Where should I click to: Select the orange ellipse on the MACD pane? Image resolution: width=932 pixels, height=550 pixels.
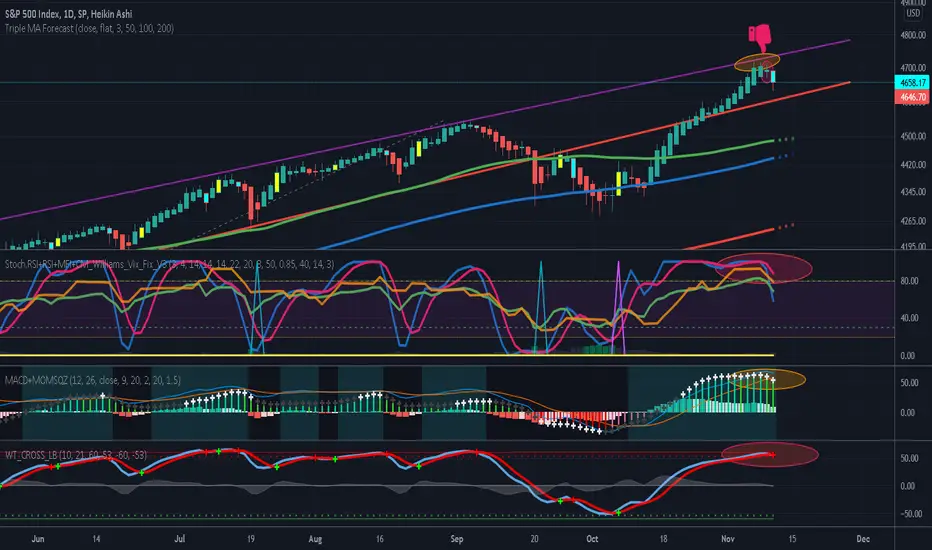coord(768,379)
